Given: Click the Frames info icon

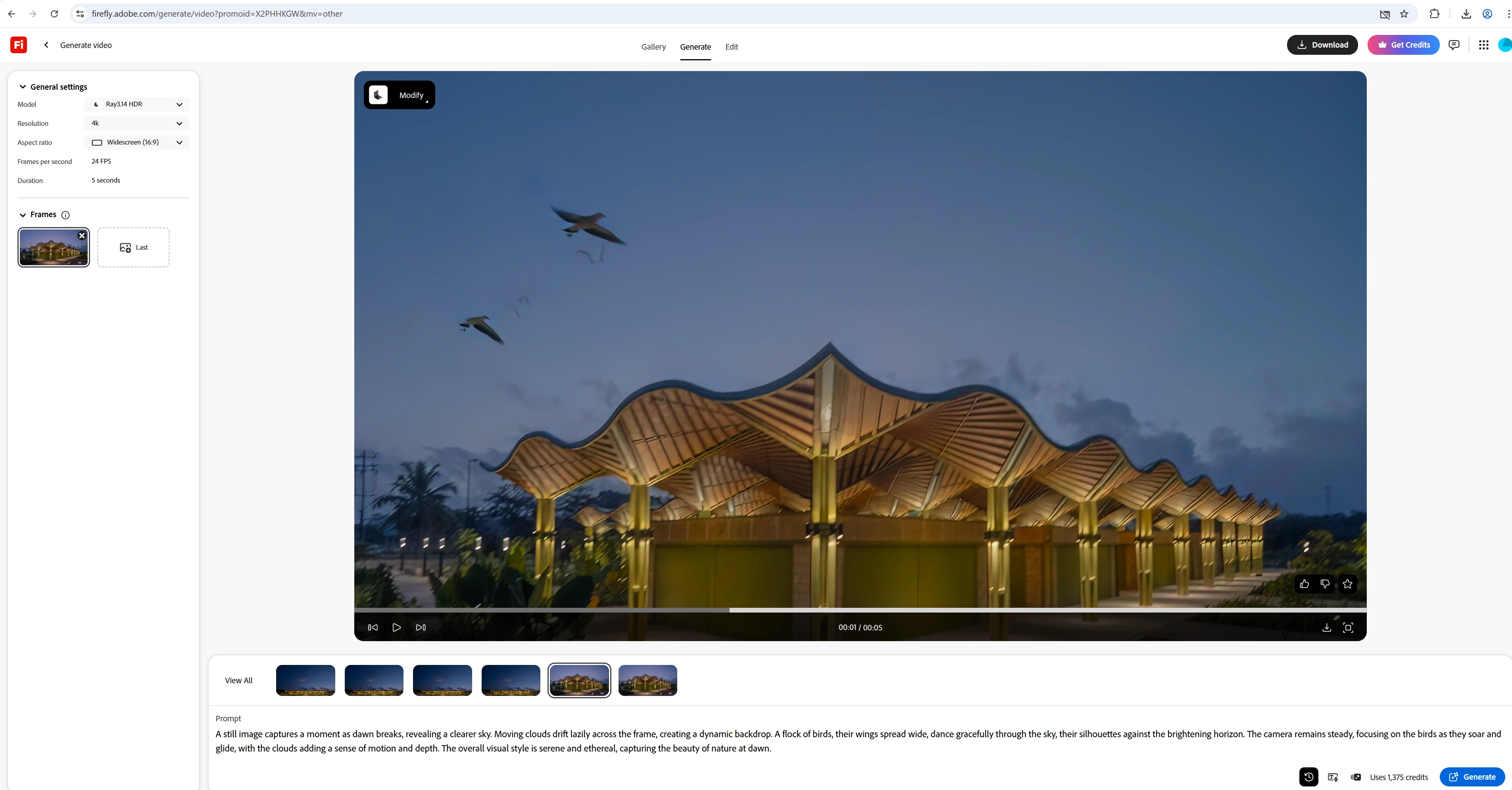Looking at the screenshot, I should click(66, 215).
